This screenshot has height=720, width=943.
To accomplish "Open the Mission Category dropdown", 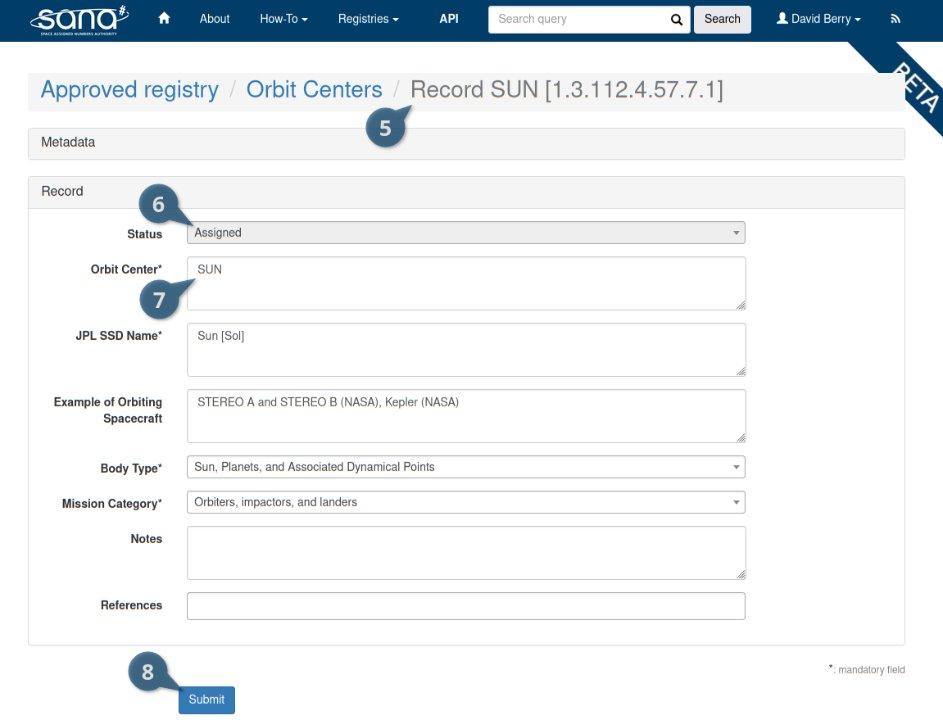I will point(466,502).
